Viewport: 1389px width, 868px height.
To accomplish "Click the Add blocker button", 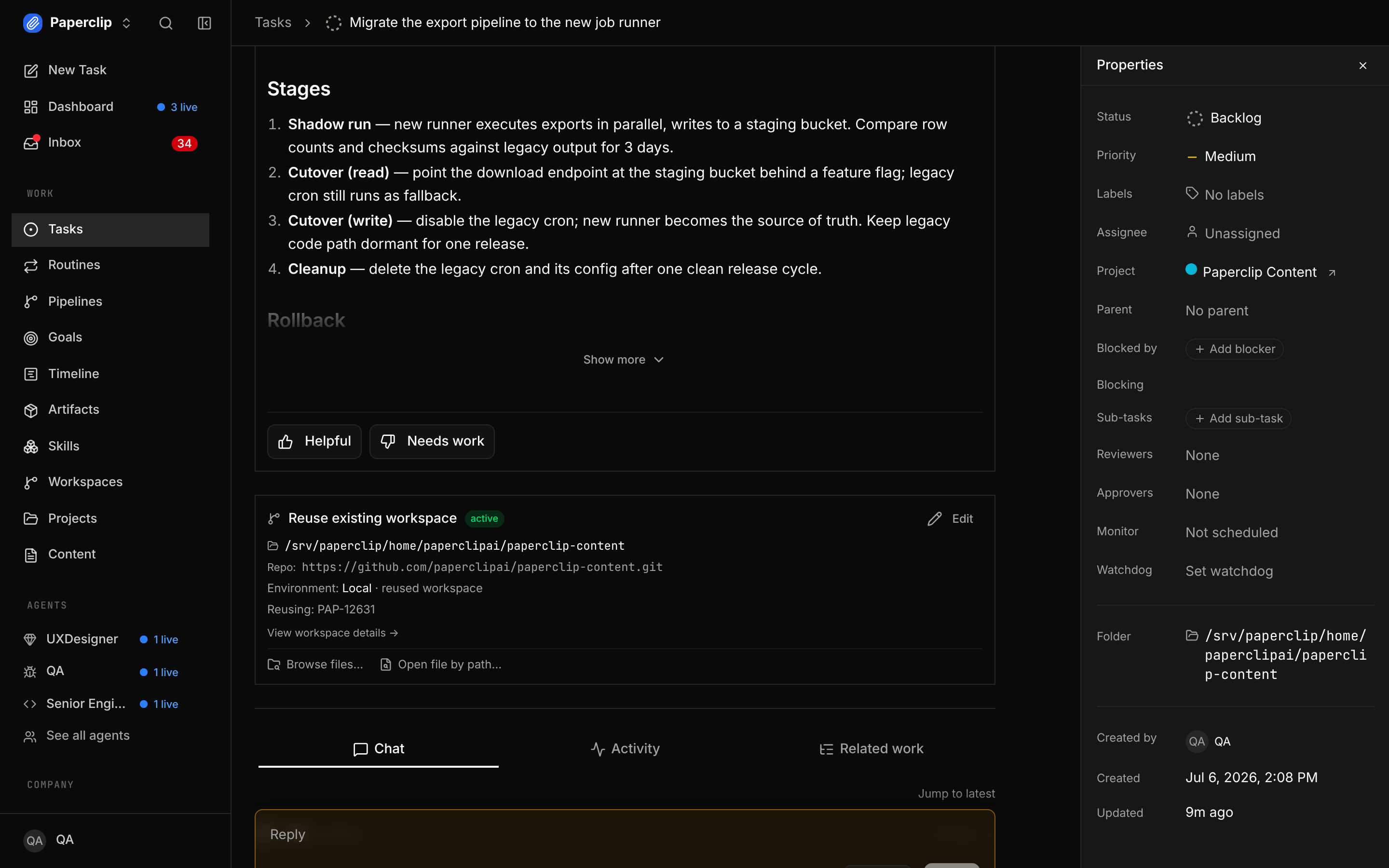I will pos(1234,349).
